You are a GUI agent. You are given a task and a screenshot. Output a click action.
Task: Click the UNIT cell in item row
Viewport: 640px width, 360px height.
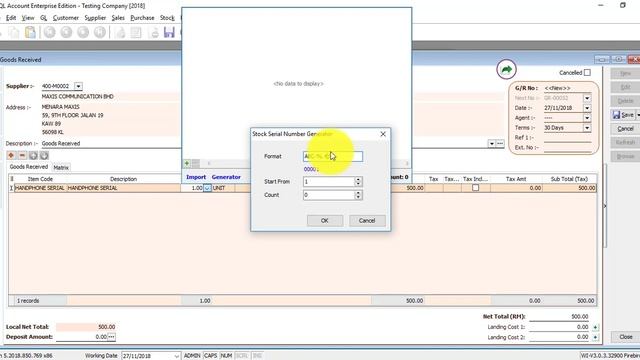[222, 188]
